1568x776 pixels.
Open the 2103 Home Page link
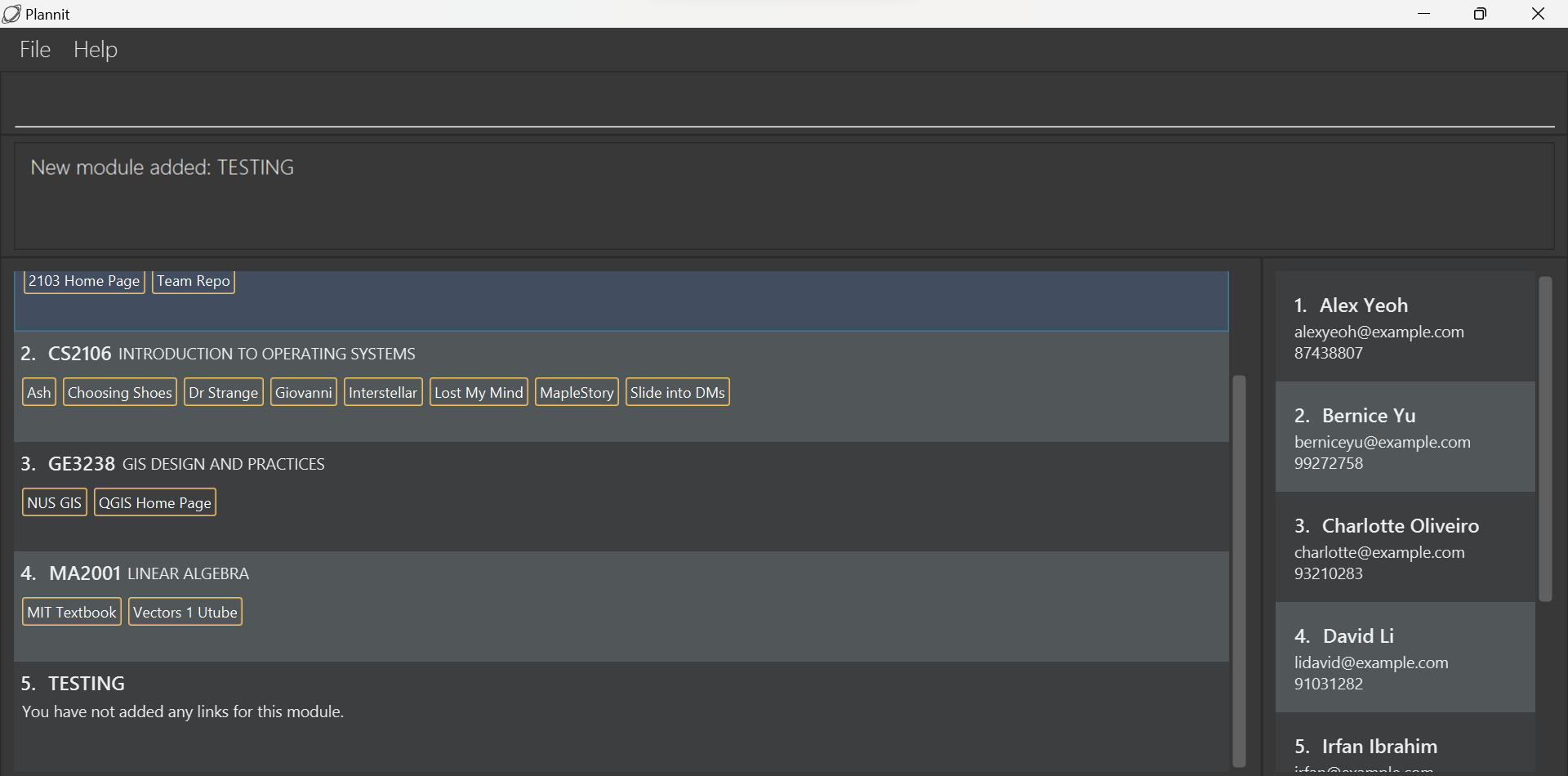84,281
